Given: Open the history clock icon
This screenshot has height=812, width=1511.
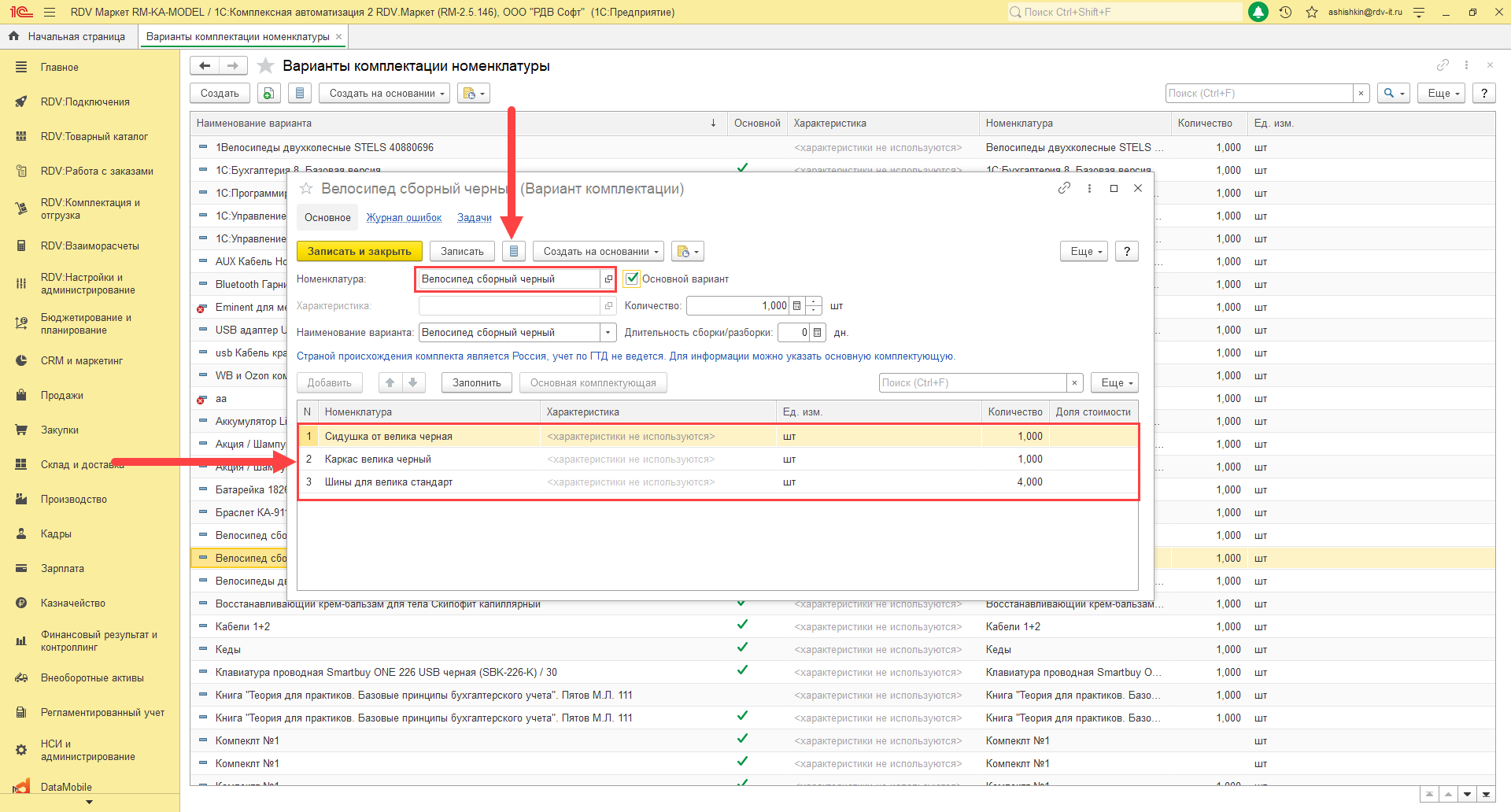Looking at the screenshot, I should tap(1285, 13).
